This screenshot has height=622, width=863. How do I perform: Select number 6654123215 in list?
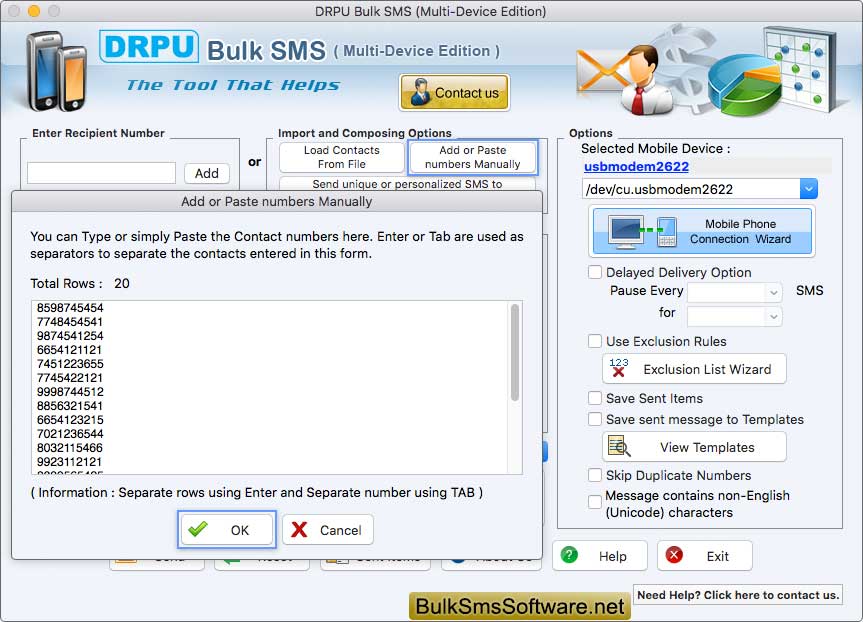pyautogui.click(x=70, y=420)
